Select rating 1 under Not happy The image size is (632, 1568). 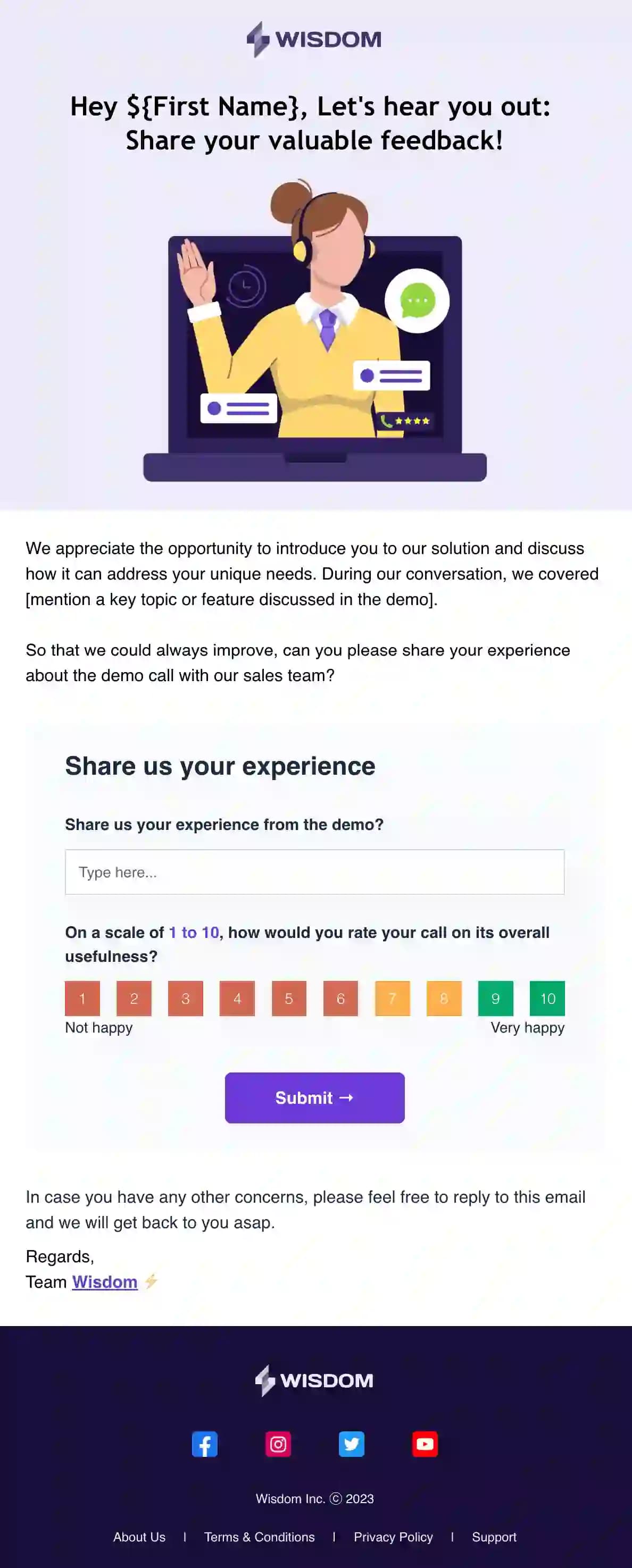(x=83, y=999)
